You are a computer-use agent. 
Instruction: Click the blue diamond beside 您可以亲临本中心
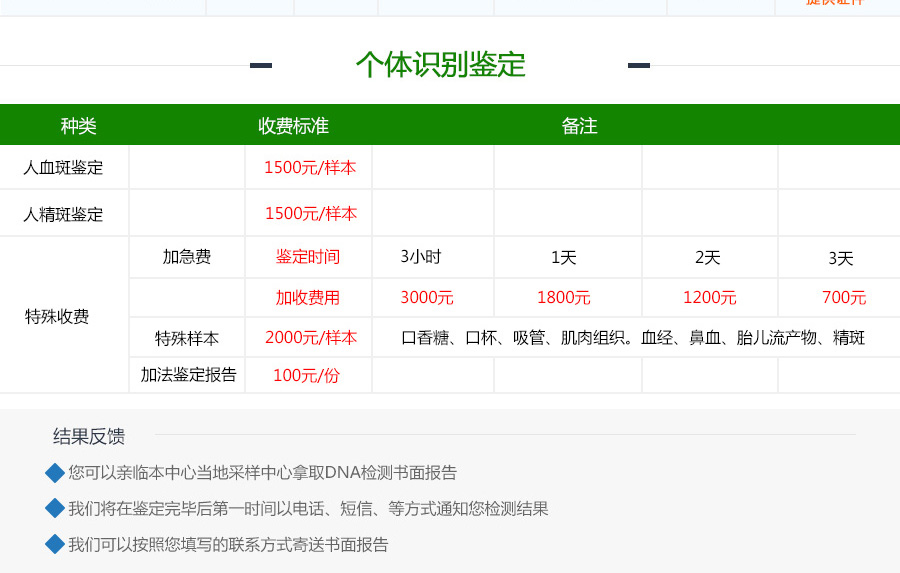(x=55, y=473)
